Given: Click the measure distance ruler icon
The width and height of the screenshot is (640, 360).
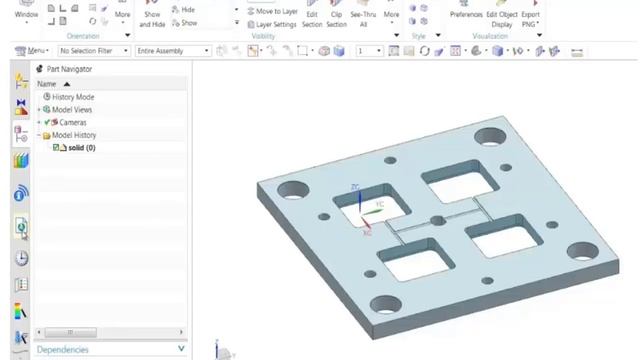Looking at the screenshot, I should pyautogui.click(x=577, y=52).
